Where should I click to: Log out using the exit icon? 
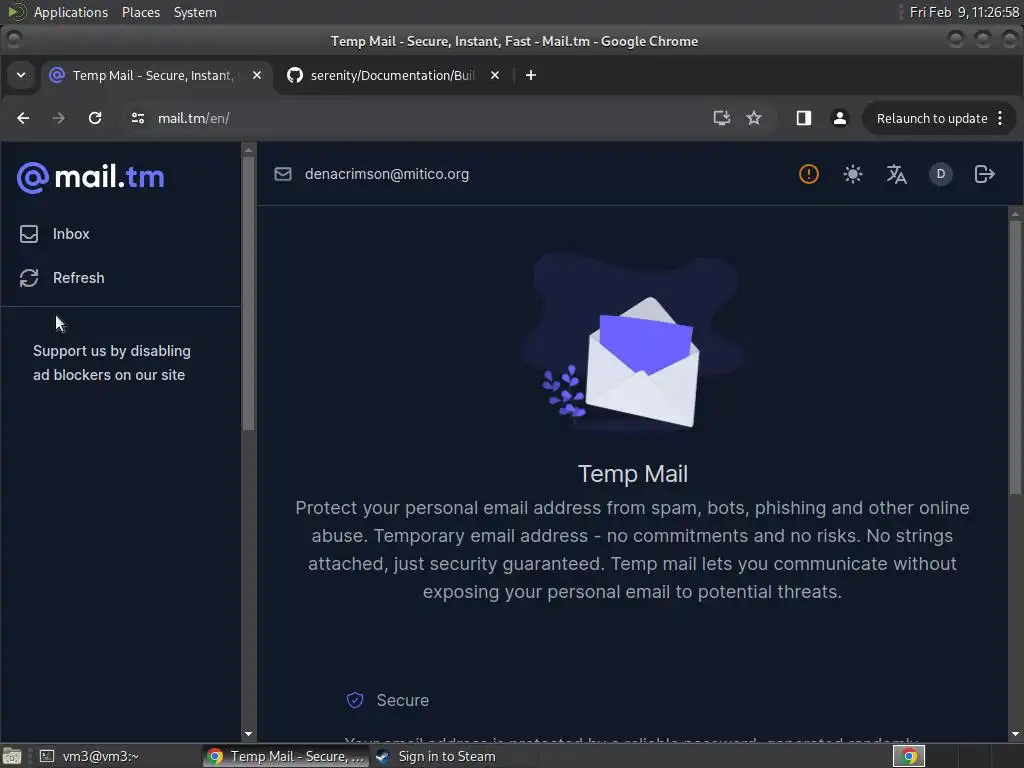click(984, 174)
